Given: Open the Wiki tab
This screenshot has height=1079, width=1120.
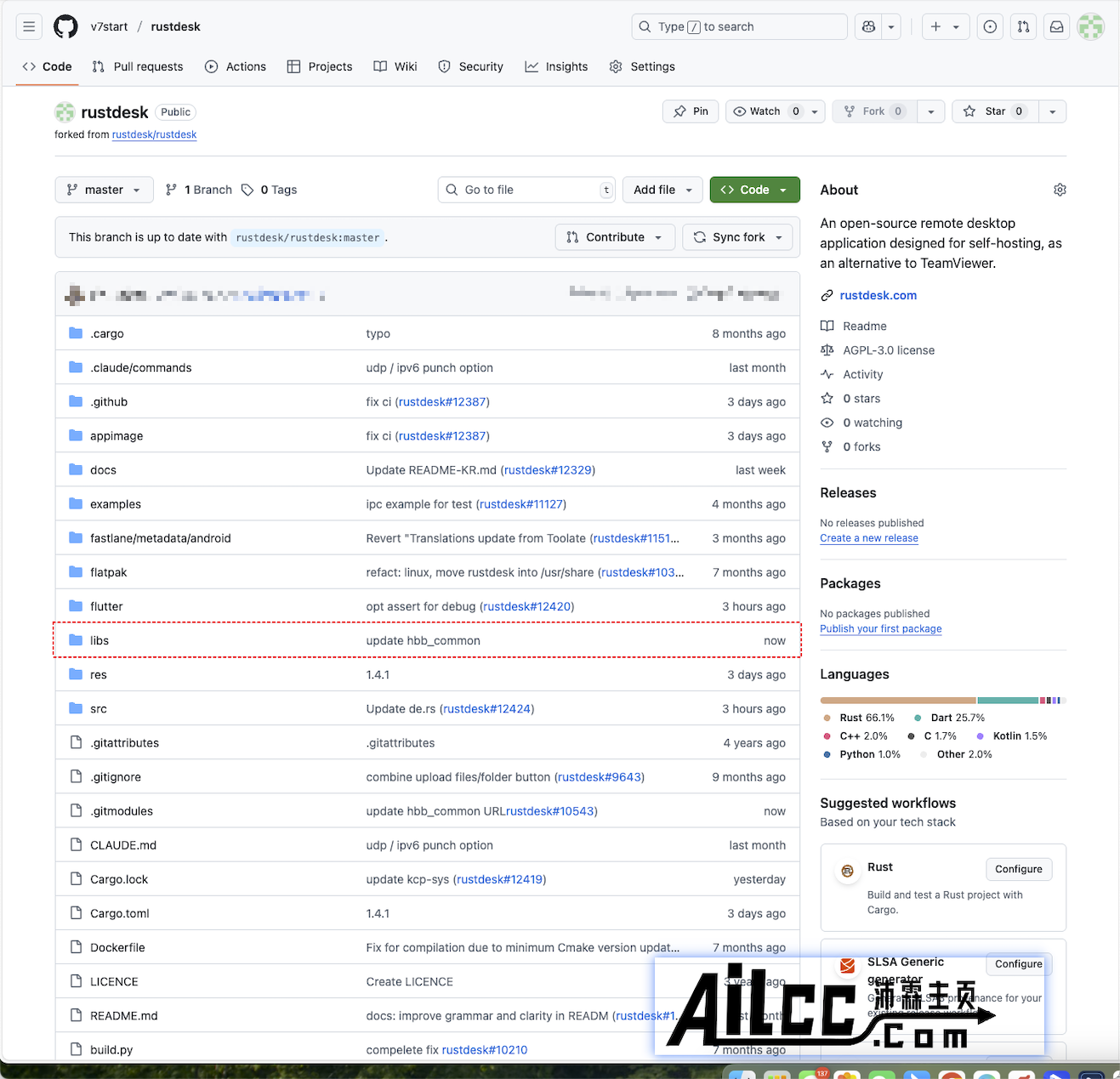Looking at the screenshot, I should pos(395,66).
